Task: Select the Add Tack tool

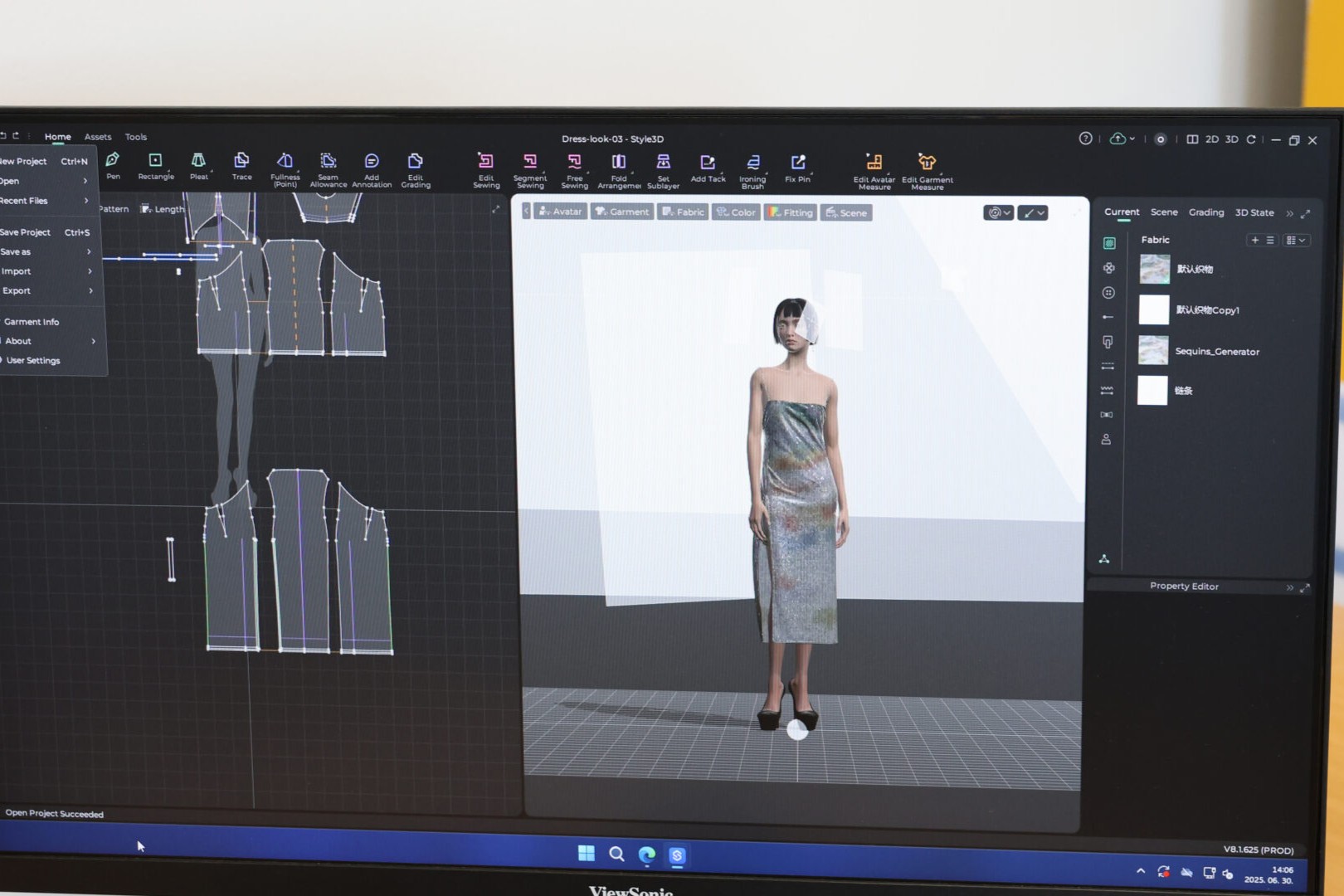Action: 708,168
